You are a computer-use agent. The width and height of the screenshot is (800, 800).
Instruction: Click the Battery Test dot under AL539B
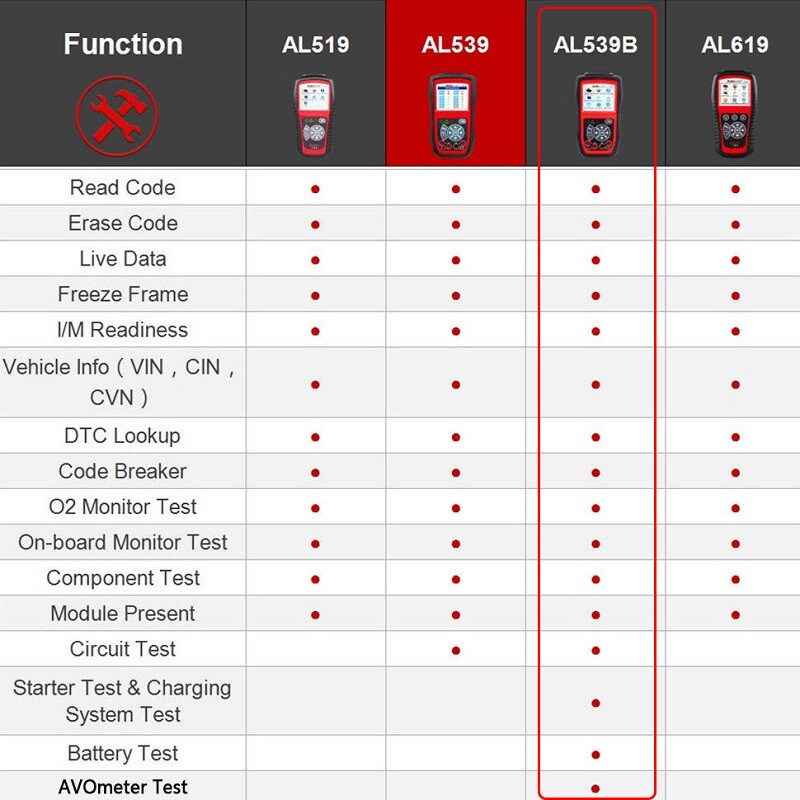coord(595,755)
